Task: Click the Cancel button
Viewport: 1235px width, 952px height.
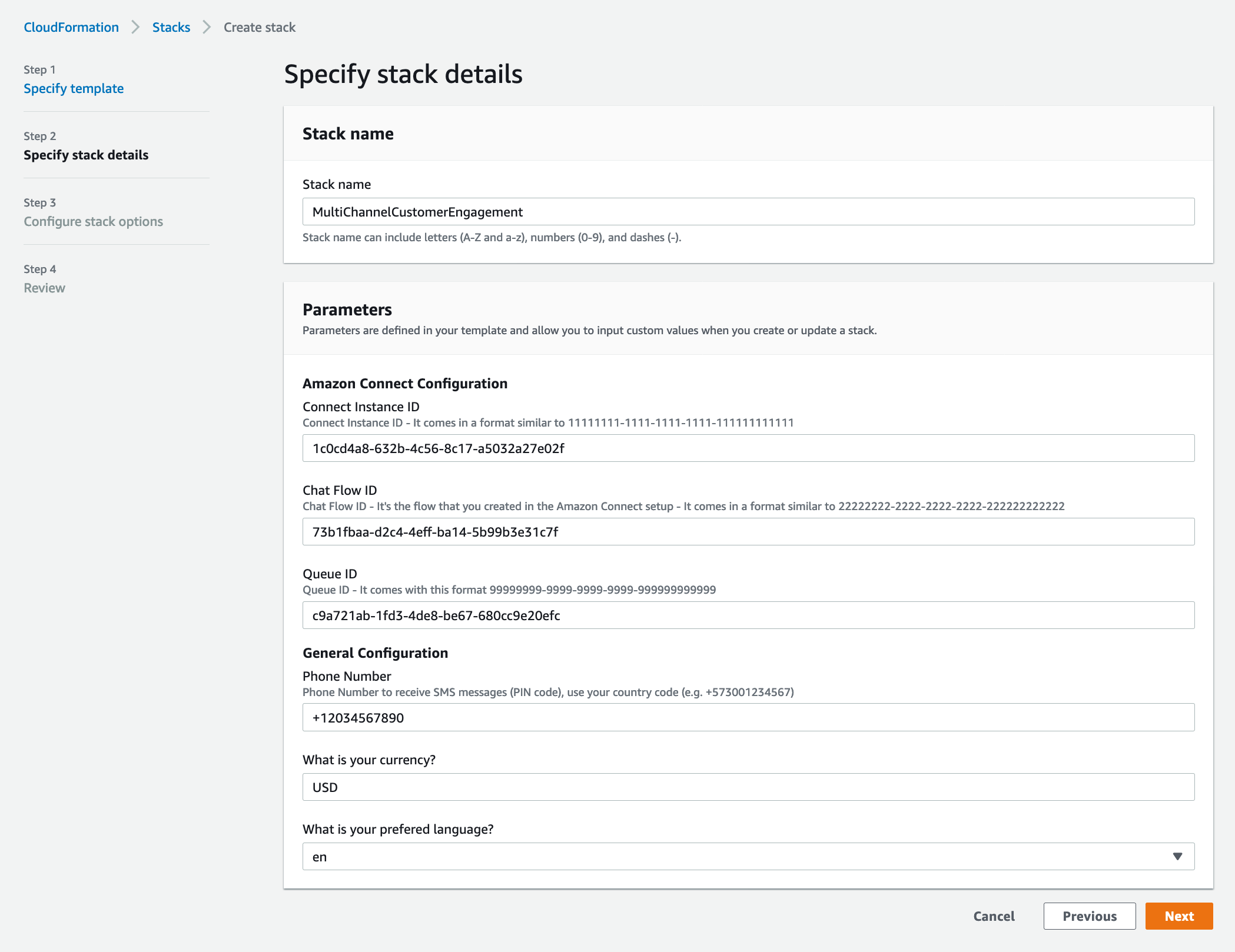Action: (994, 916)
